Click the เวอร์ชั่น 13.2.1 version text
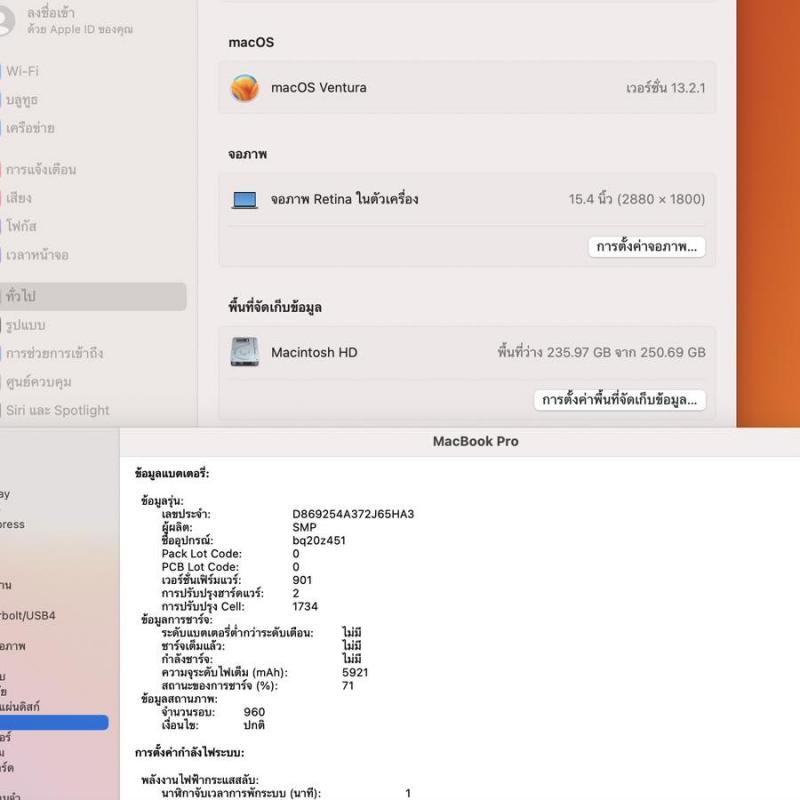Screen dimensions: 800x800 [x=666, y=88]
